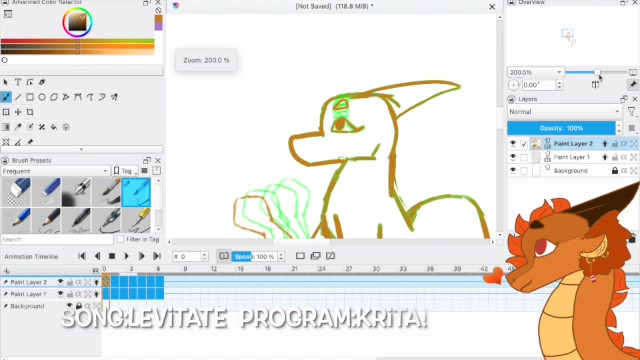Activate the Crop tool
The image size is (640, 360).
click(30, 112)
